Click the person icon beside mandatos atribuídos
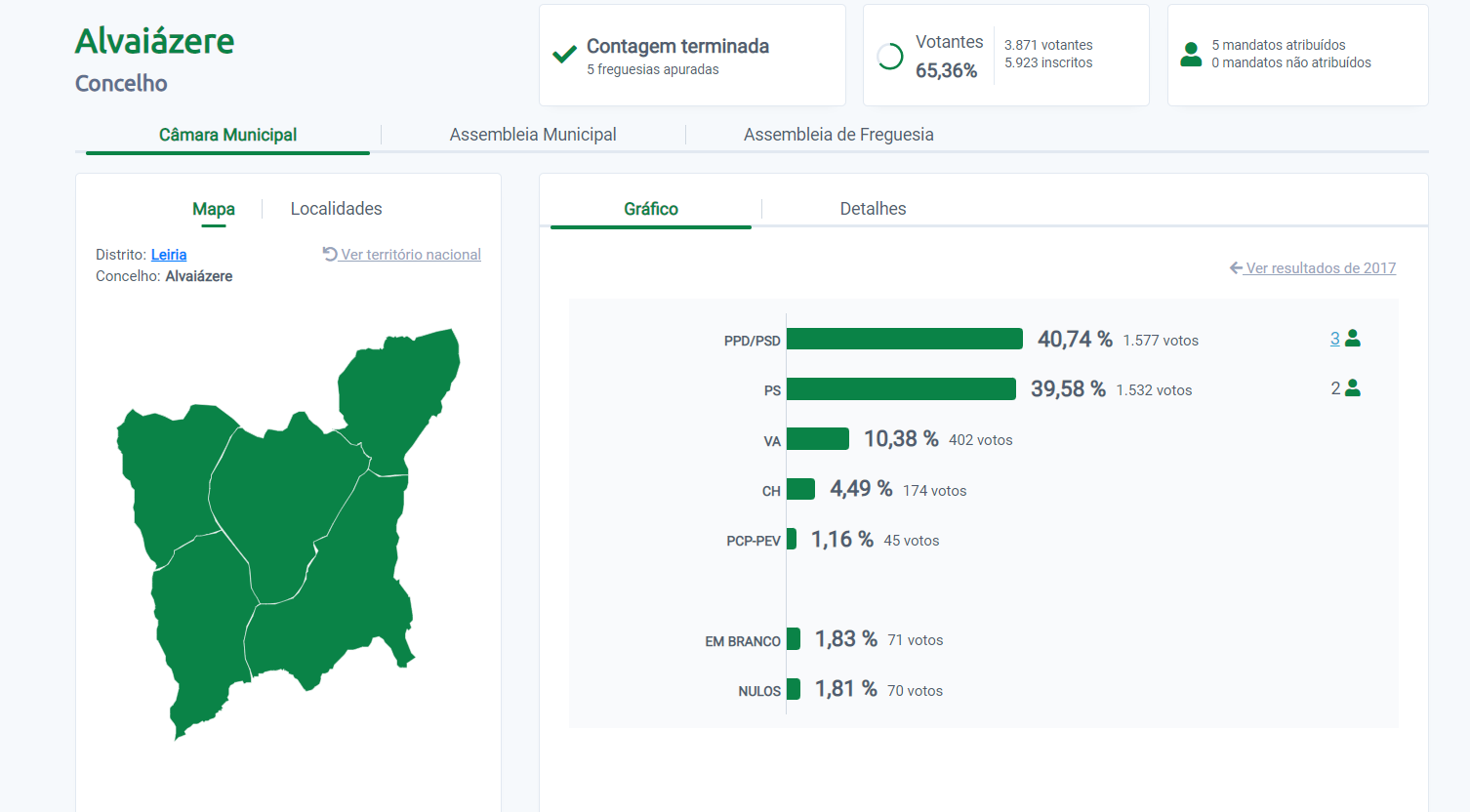Screen dimensions: 1470x812 pos(1191,54)
